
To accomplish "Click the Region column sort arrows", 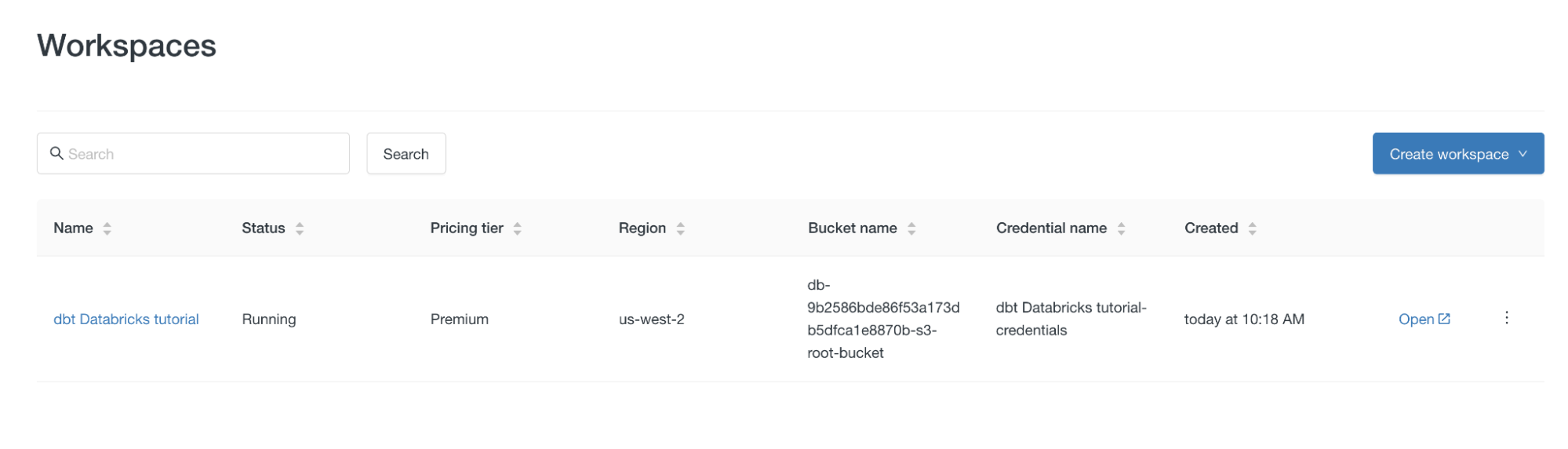I will click(x=681, y=228).
